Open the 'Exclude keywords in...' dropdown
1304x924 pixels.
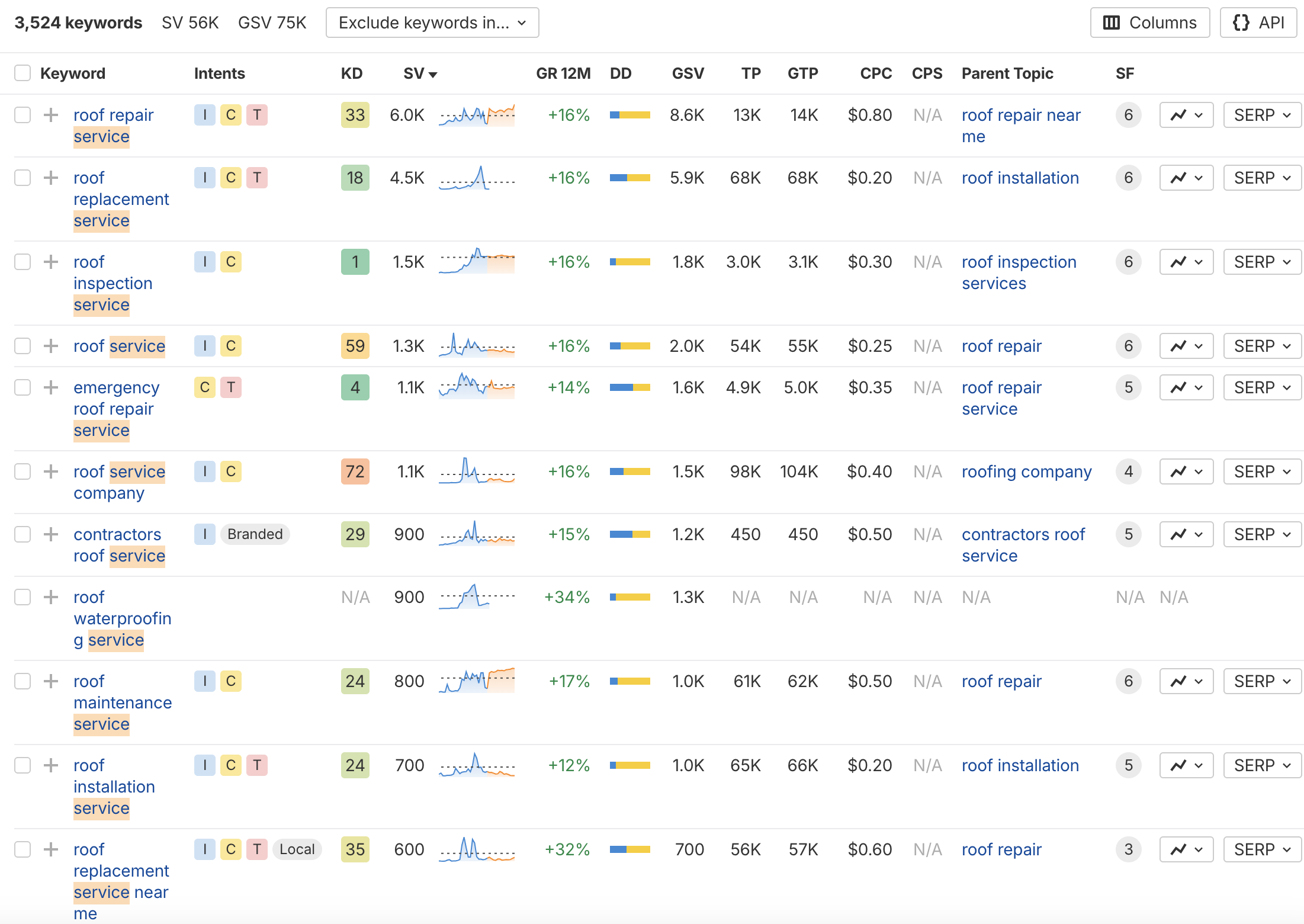pyautogui.click(x=432, y=23)
